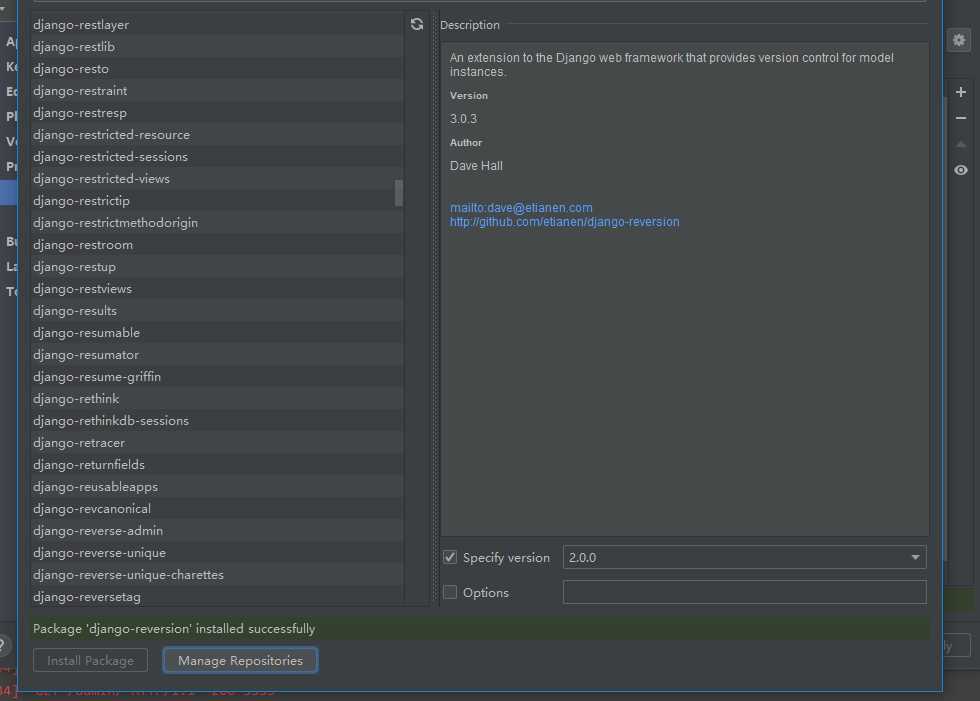Focus the Options text field
980x701 pixels.
744,592
